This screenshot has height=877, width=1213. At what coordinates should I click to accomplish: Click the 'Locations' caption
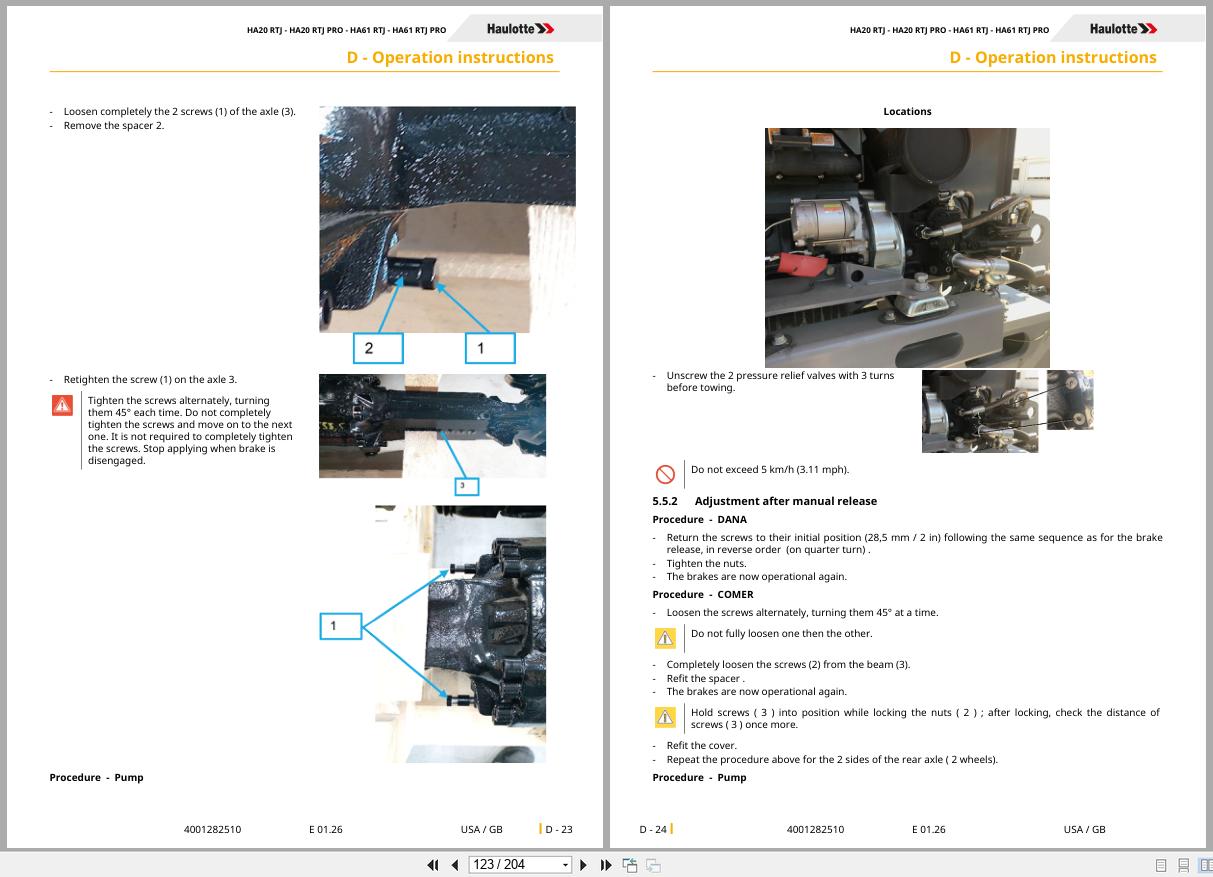click(907, 112)
